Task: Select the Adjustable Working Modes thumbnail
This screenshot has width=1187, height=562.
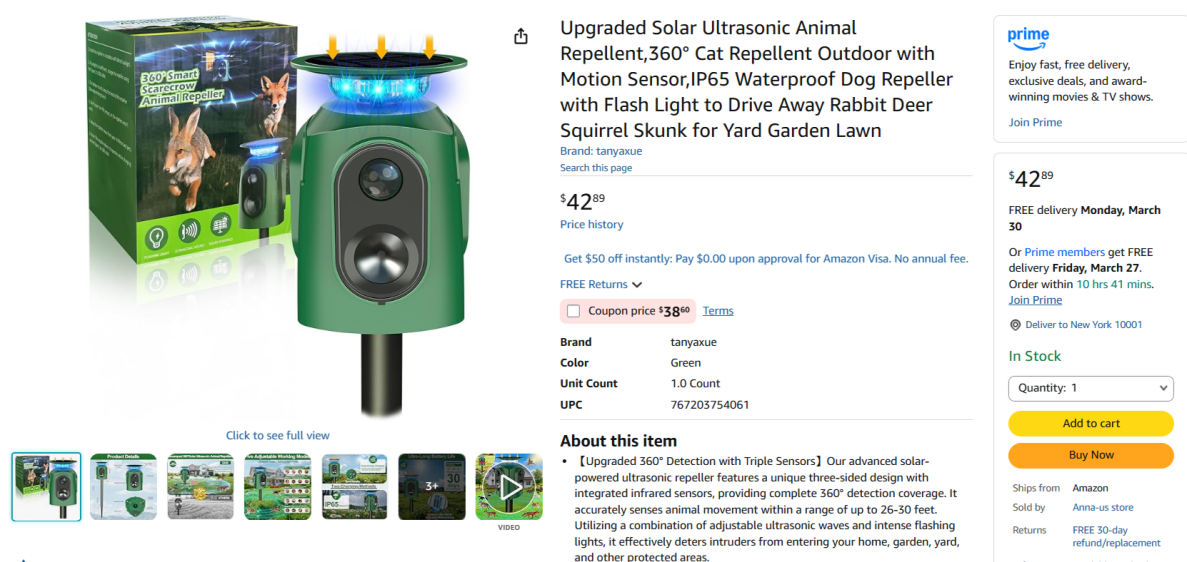Action: point(278,487)
